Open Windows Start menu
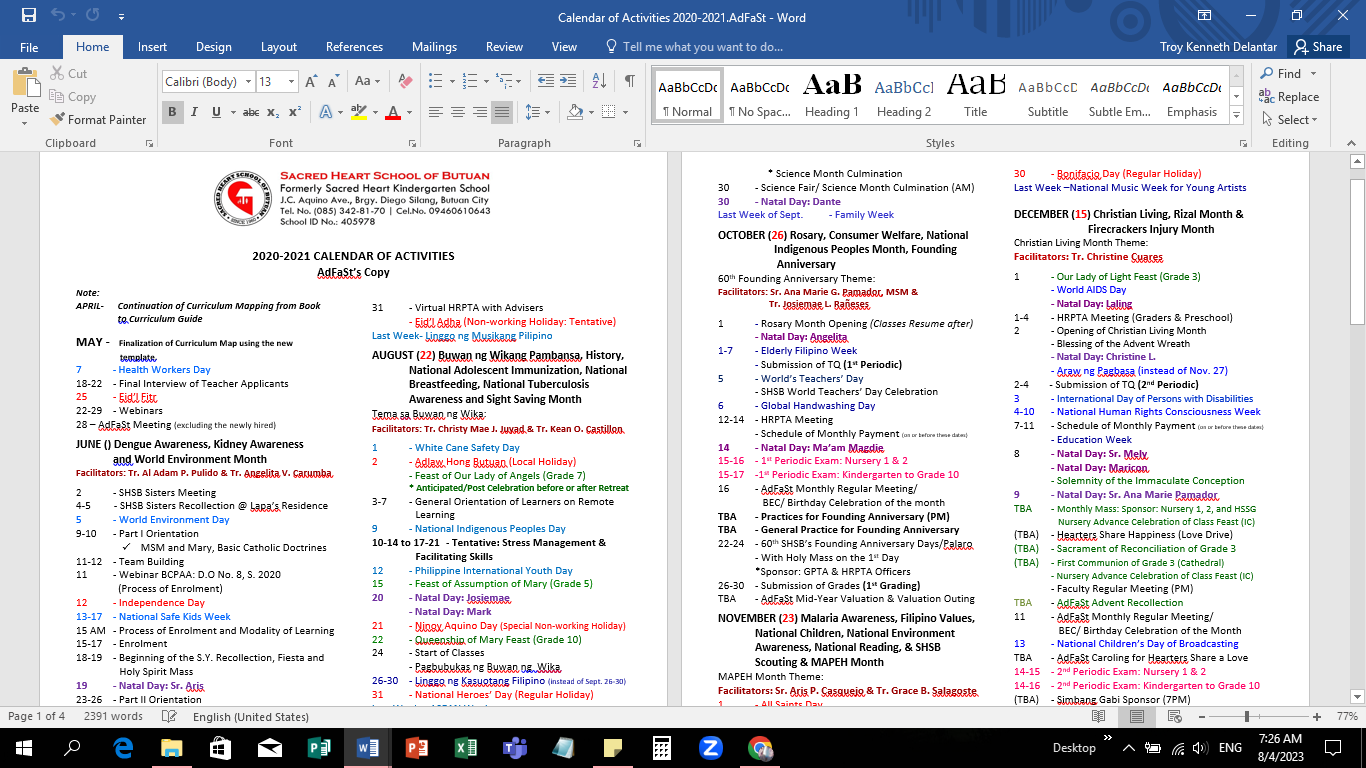Screen dimensions: 1366x768 [24, 748]
